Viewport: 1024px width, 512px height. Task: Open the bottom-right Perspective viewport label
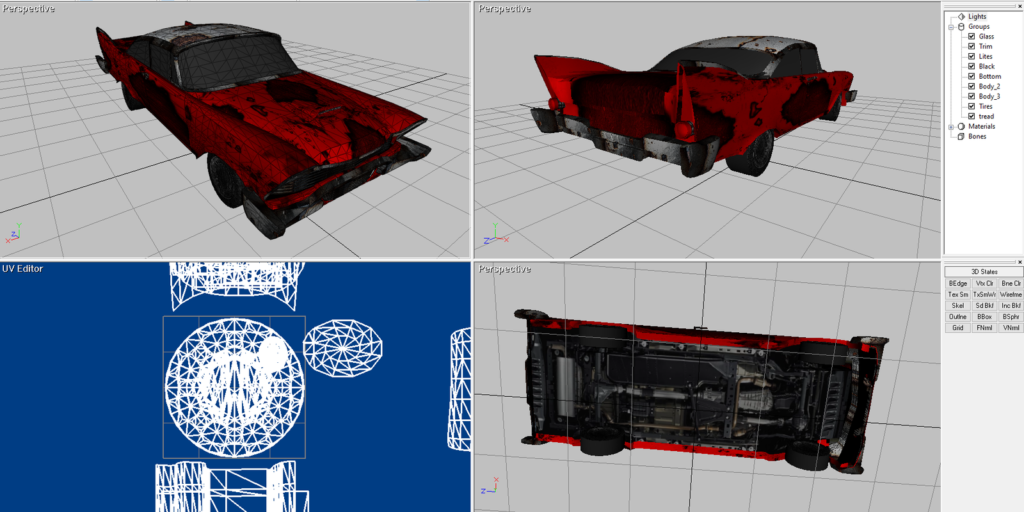(x=504, y=269)
